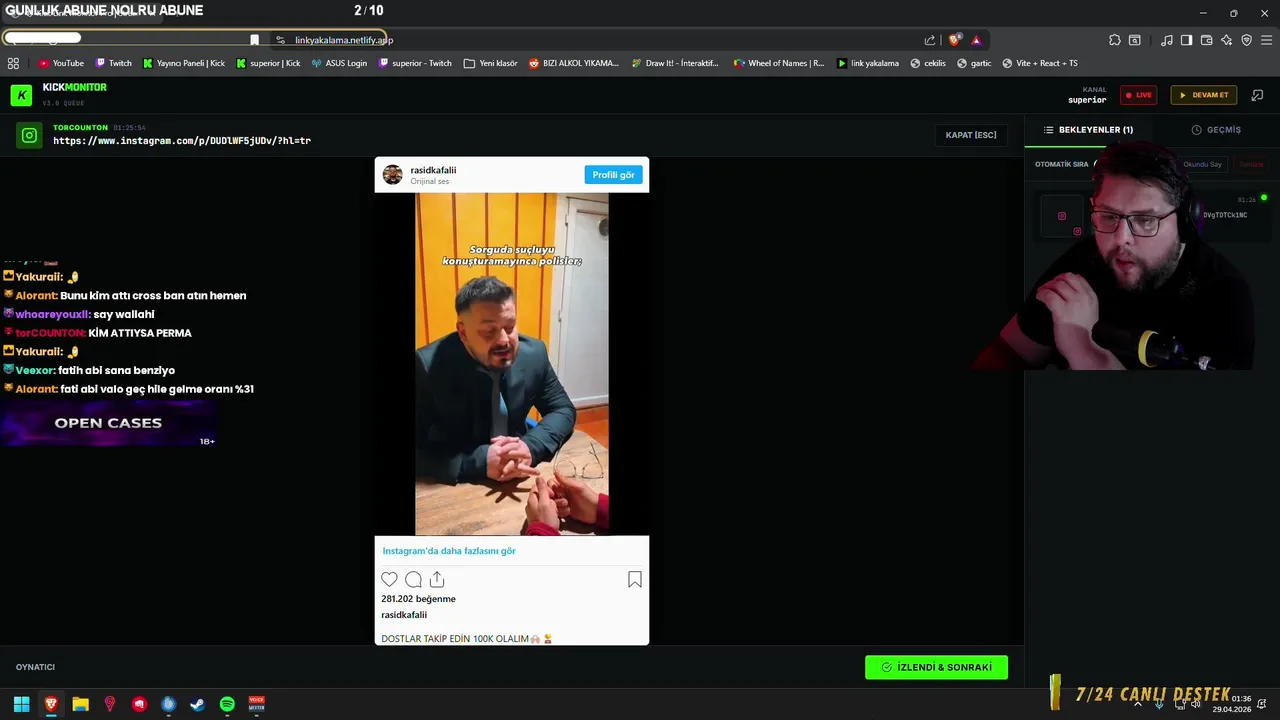Click the DEVAM ET button
The image size is (1280, 720).
tap(1204, 95)
